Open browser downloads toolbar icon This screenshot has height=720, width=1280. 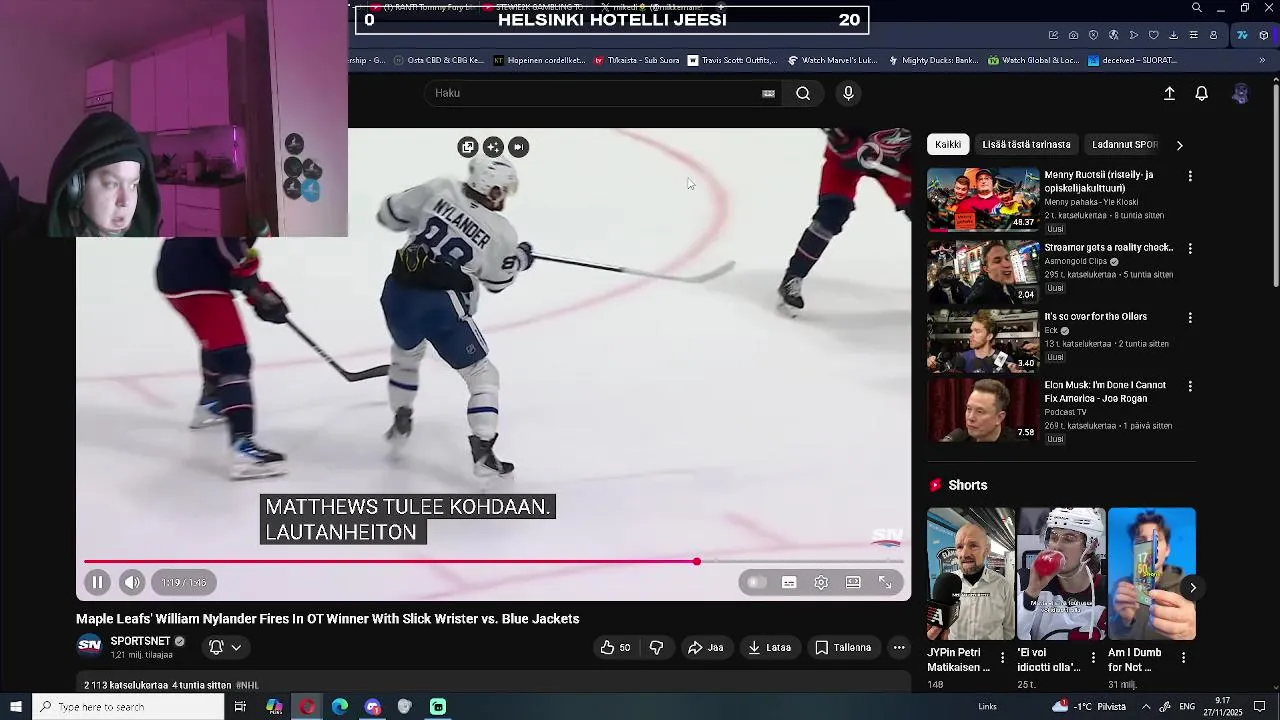pos(1173,35)
